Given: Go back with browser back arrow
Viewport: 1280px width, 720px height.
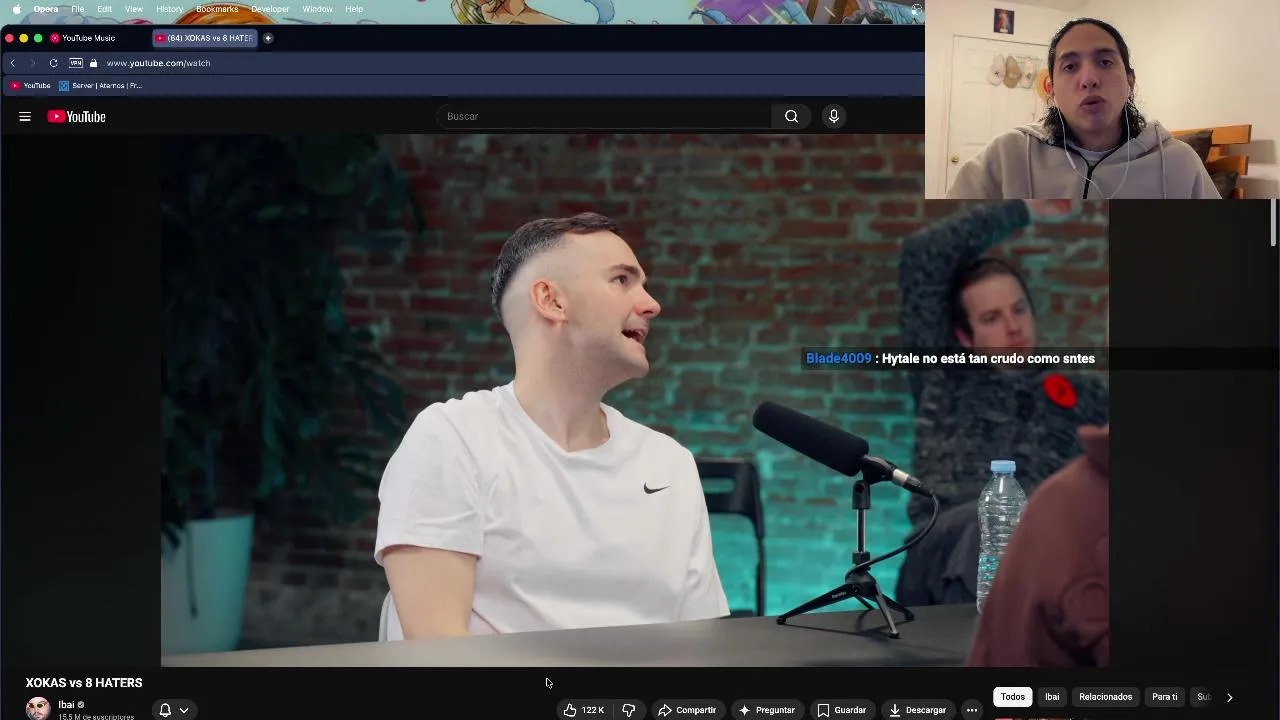Looking at the screenshot, I should click(13, 63).
